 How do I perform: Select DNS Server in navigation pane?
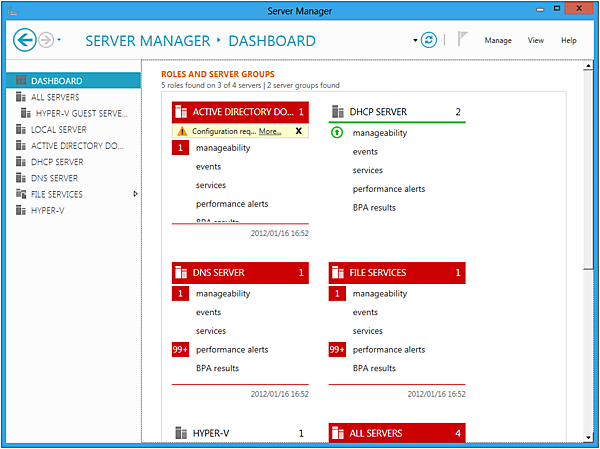click(x=54, y=178)
